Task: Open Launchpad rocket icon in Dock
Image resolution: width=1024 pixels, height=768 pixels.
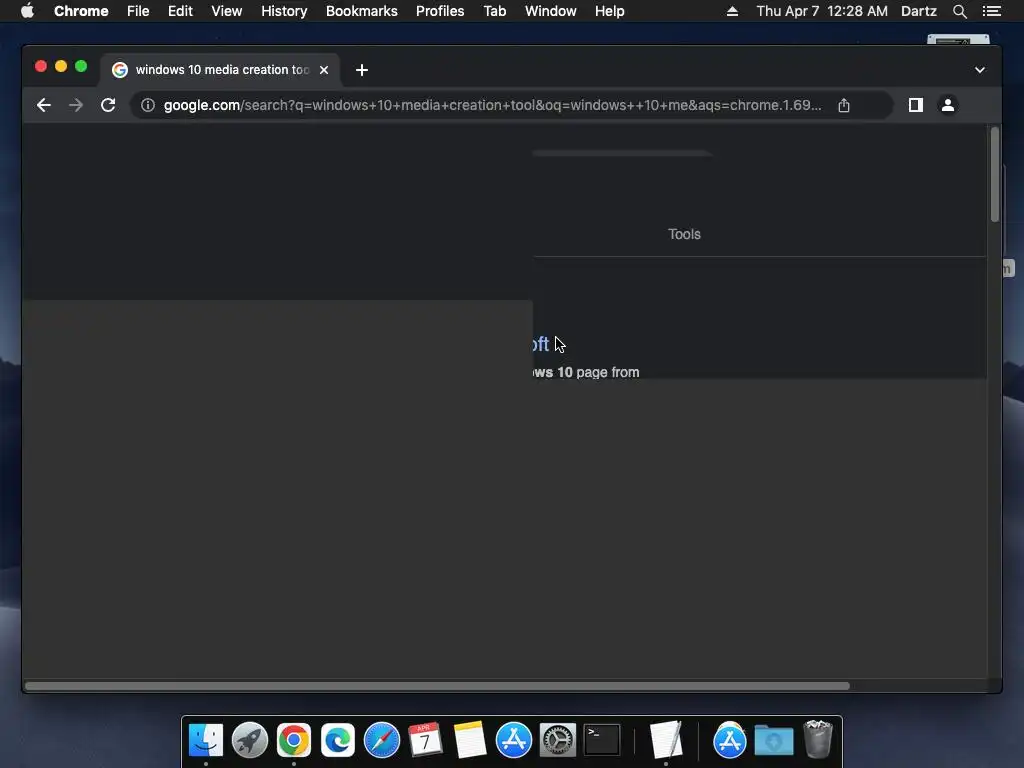Action: click(x=249, y=740)
